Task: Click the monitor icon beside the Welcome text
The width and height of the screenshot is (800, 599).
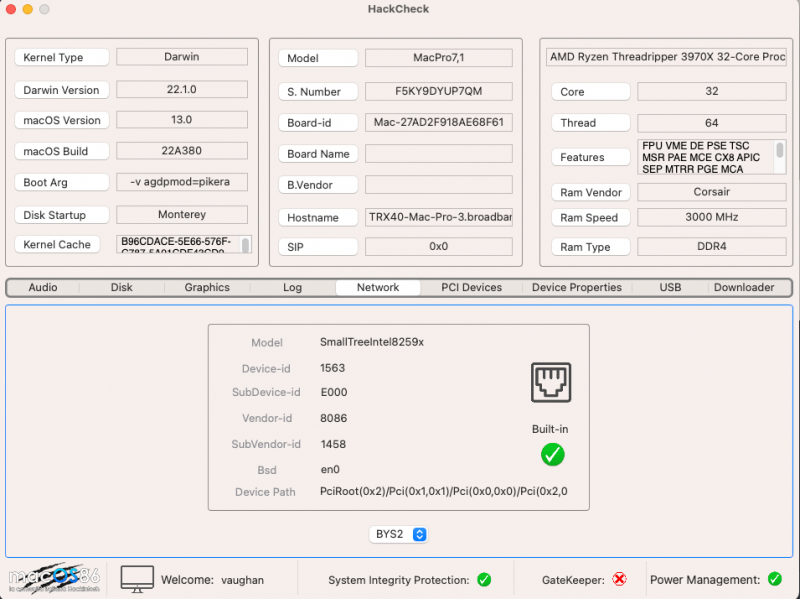Action: (x=137, y=577)
